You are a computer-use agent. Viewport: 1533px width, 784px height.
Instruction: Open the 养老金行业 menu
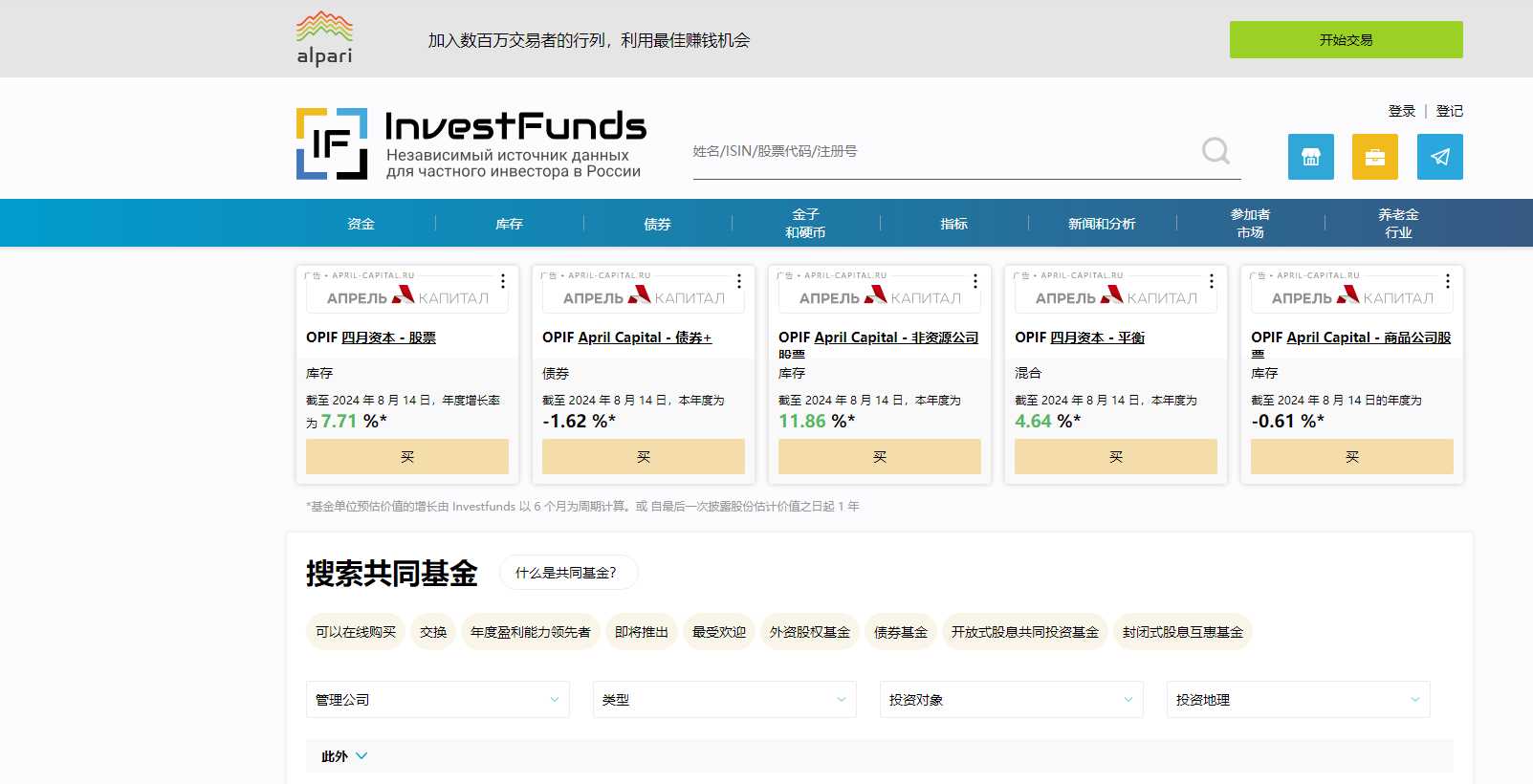pyautogui.click(x=1399, y=224)
